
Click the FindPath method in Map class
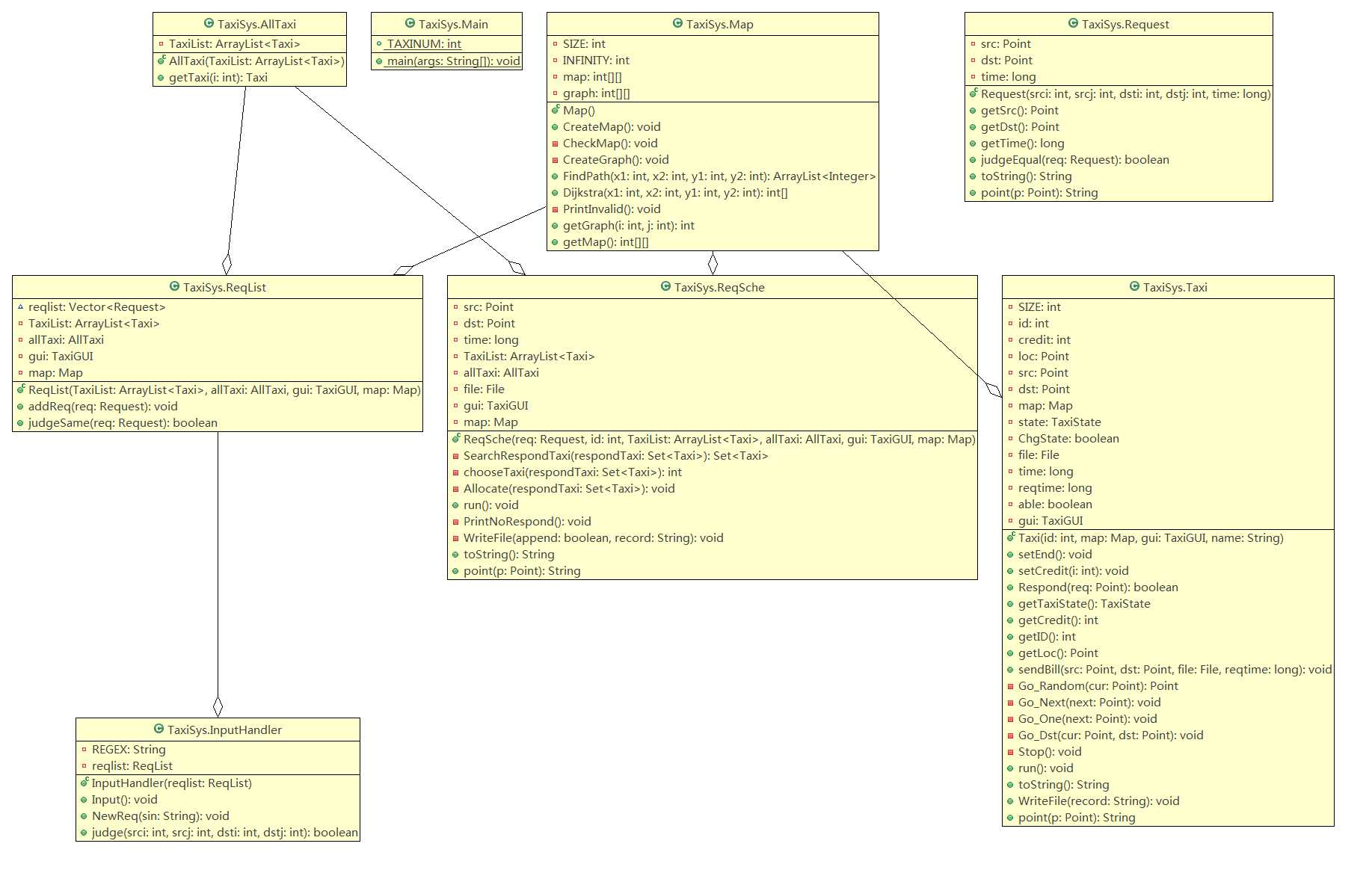tap(719, 176)
